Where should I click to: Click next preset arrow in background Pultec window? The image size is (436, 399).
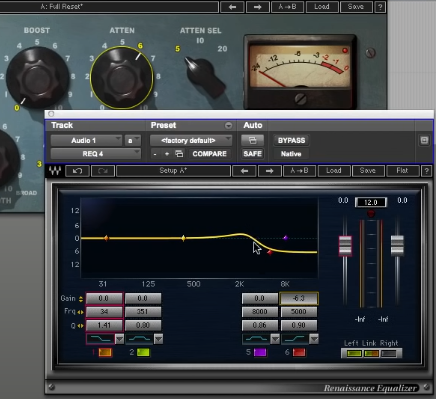click(257, 7)
